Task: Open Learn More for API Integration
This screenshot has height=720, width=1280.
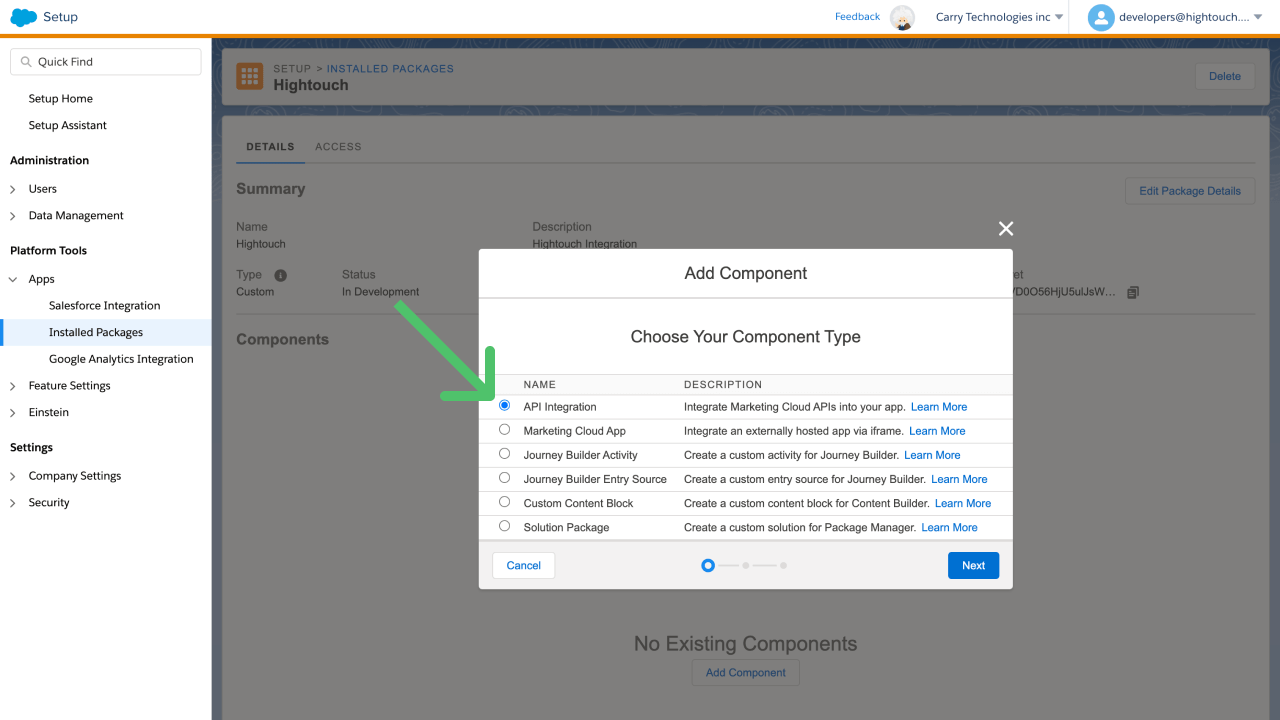Action: point(939,407)
